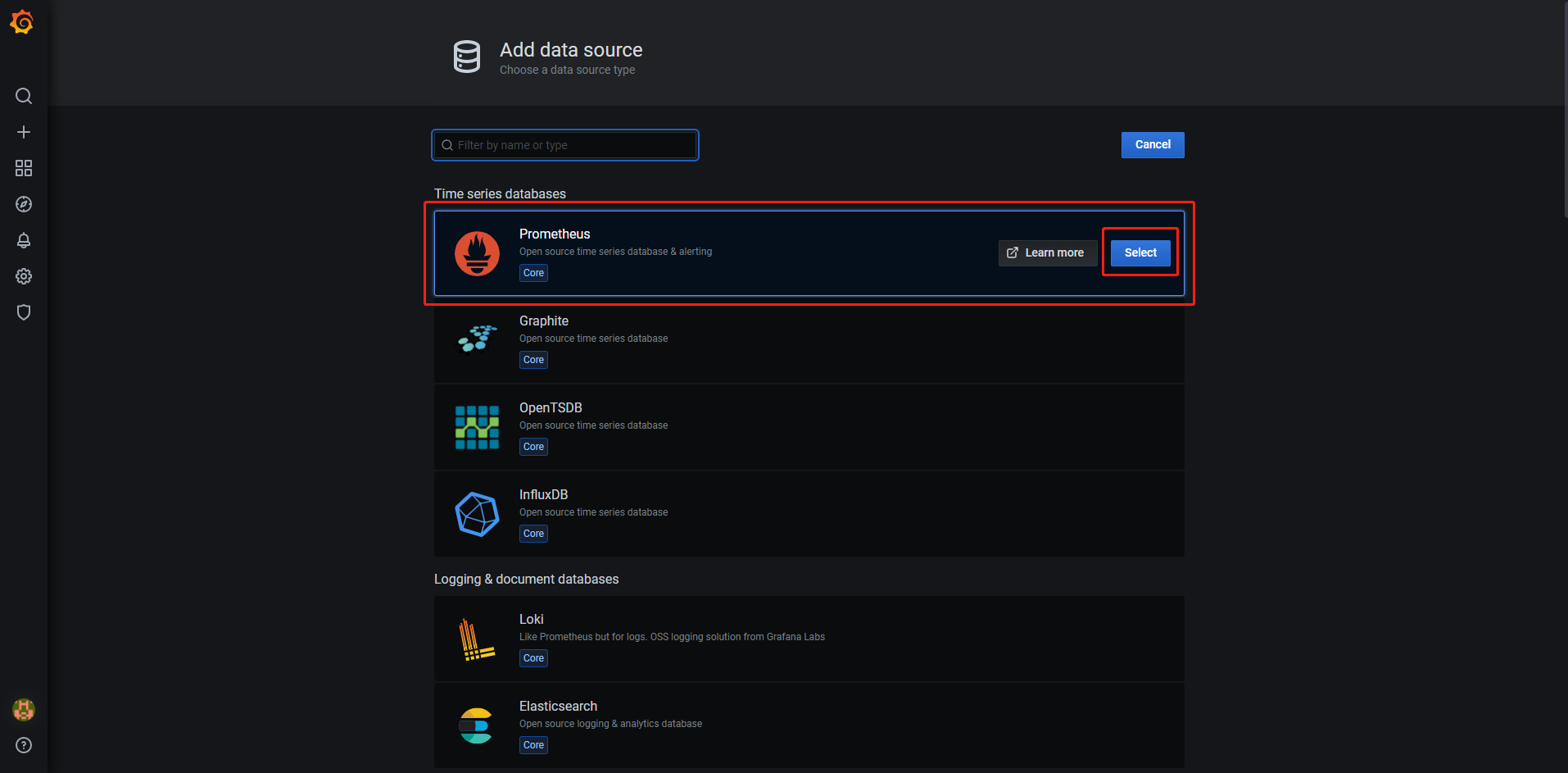Image resolution: width=1568 pixels, height=773 pixels.
Task: Click the Loki logo icon
Action: coord(476,639)
